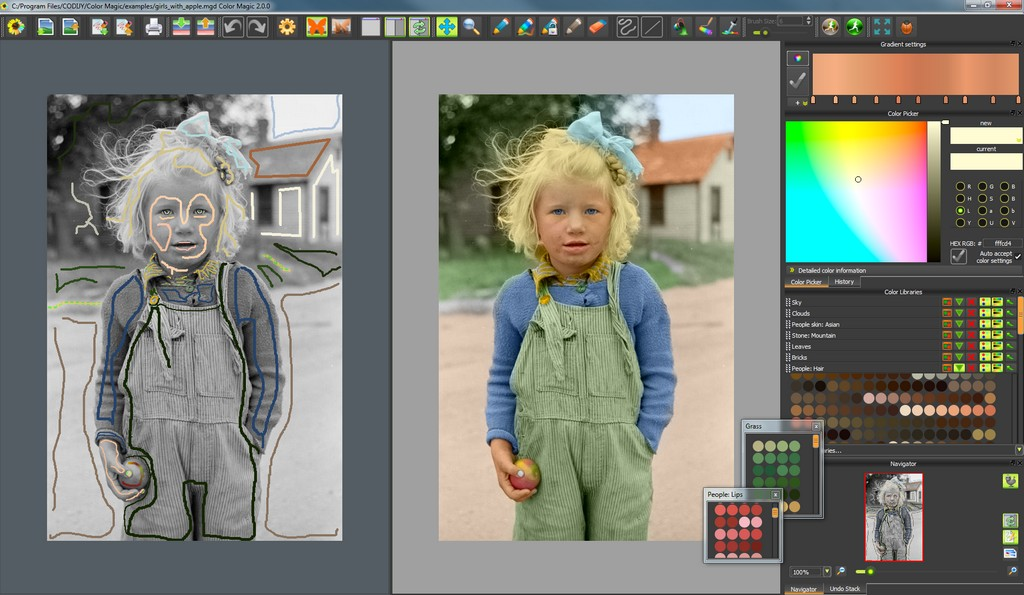Click the red X icon on the Sky library row
This screenshot has width=1024, height=595.
point(972,302)
